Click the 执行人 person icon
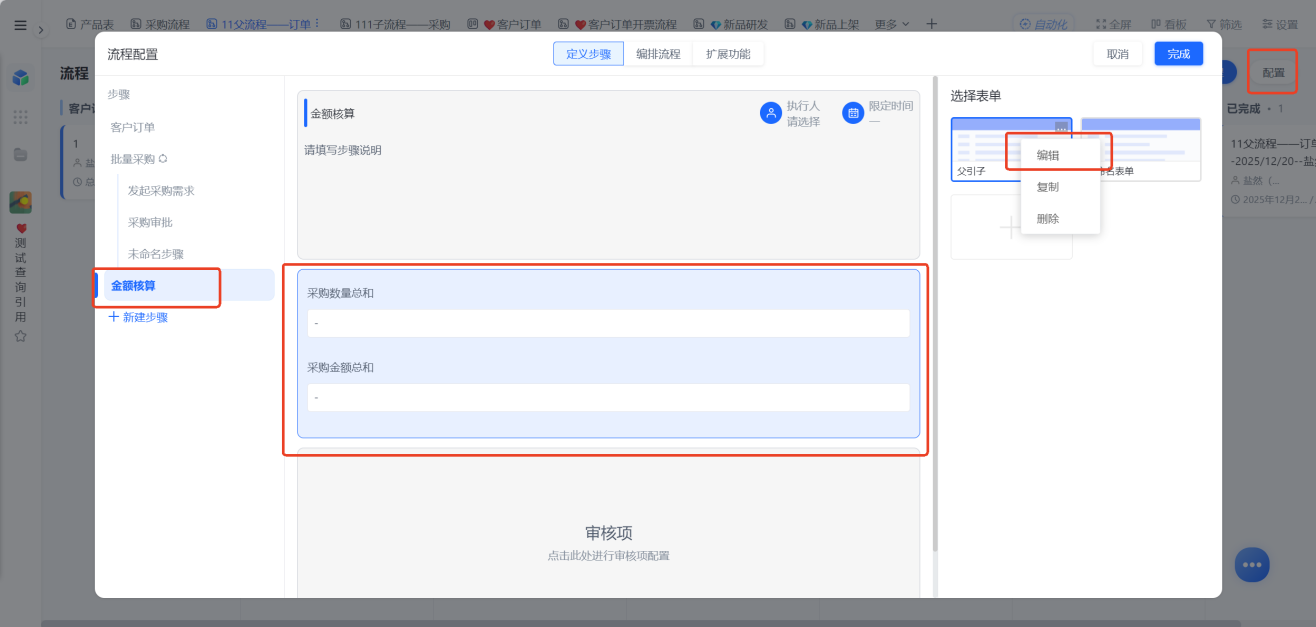The image size is (1316, 627). click(770, 113)
